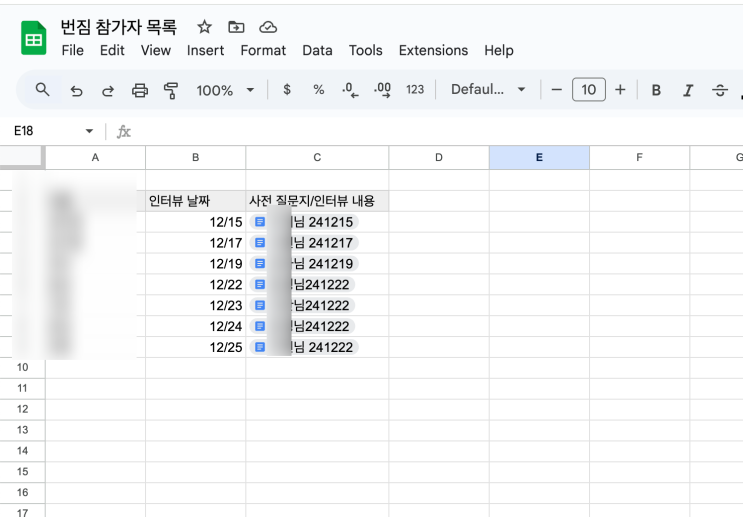Open the Help menu

point(498,50)
